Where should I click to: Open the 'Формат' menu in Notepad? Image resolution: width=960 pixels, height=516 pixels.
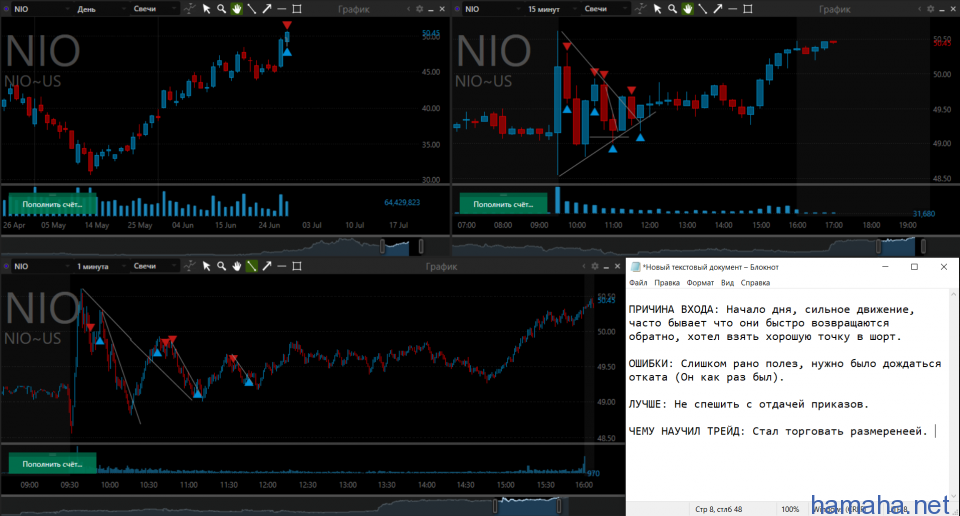[700, 283]
